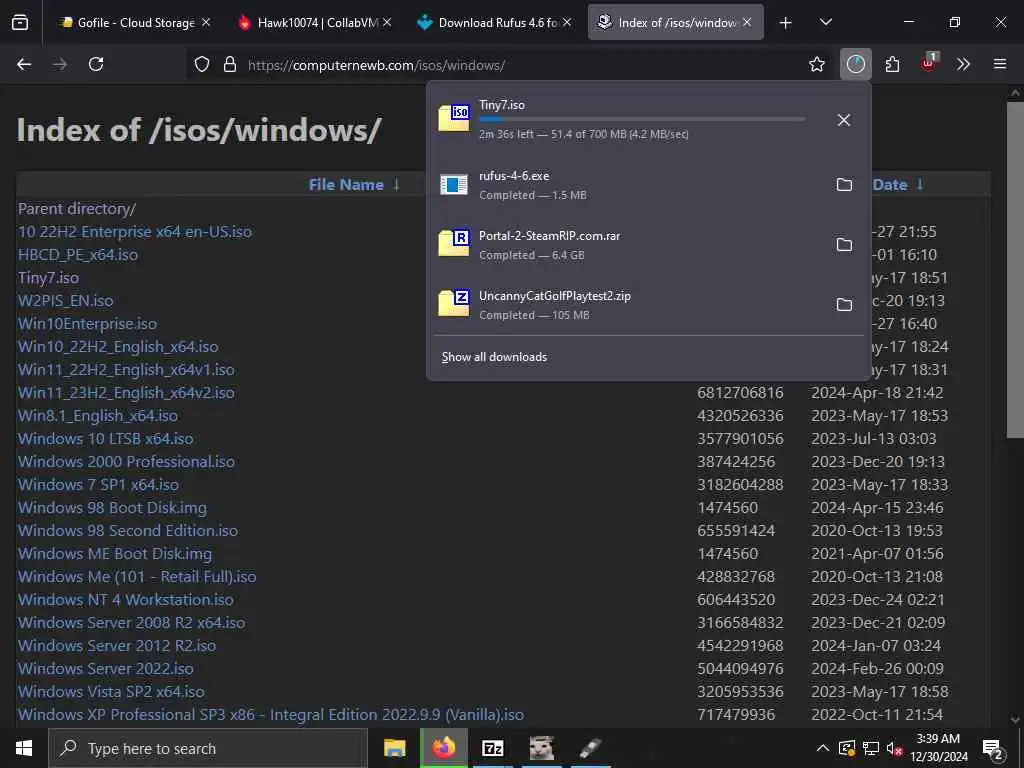This screenshot has width=1024, height=768.
Task: Go back to previous page
Action: pyautogui.click(x=24, y=64)
